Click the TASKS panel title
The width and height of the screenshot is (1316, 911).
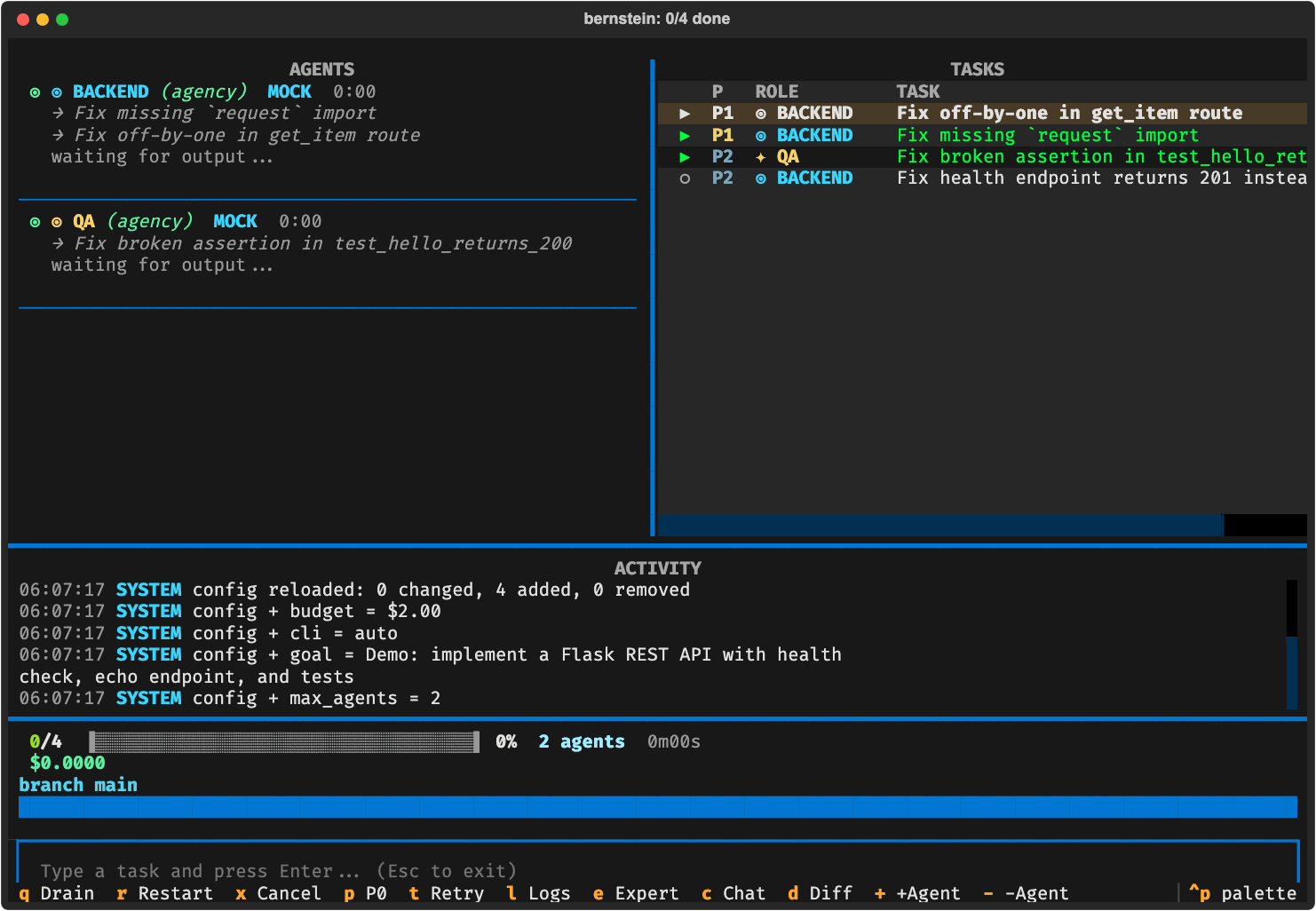coord(978,69)
